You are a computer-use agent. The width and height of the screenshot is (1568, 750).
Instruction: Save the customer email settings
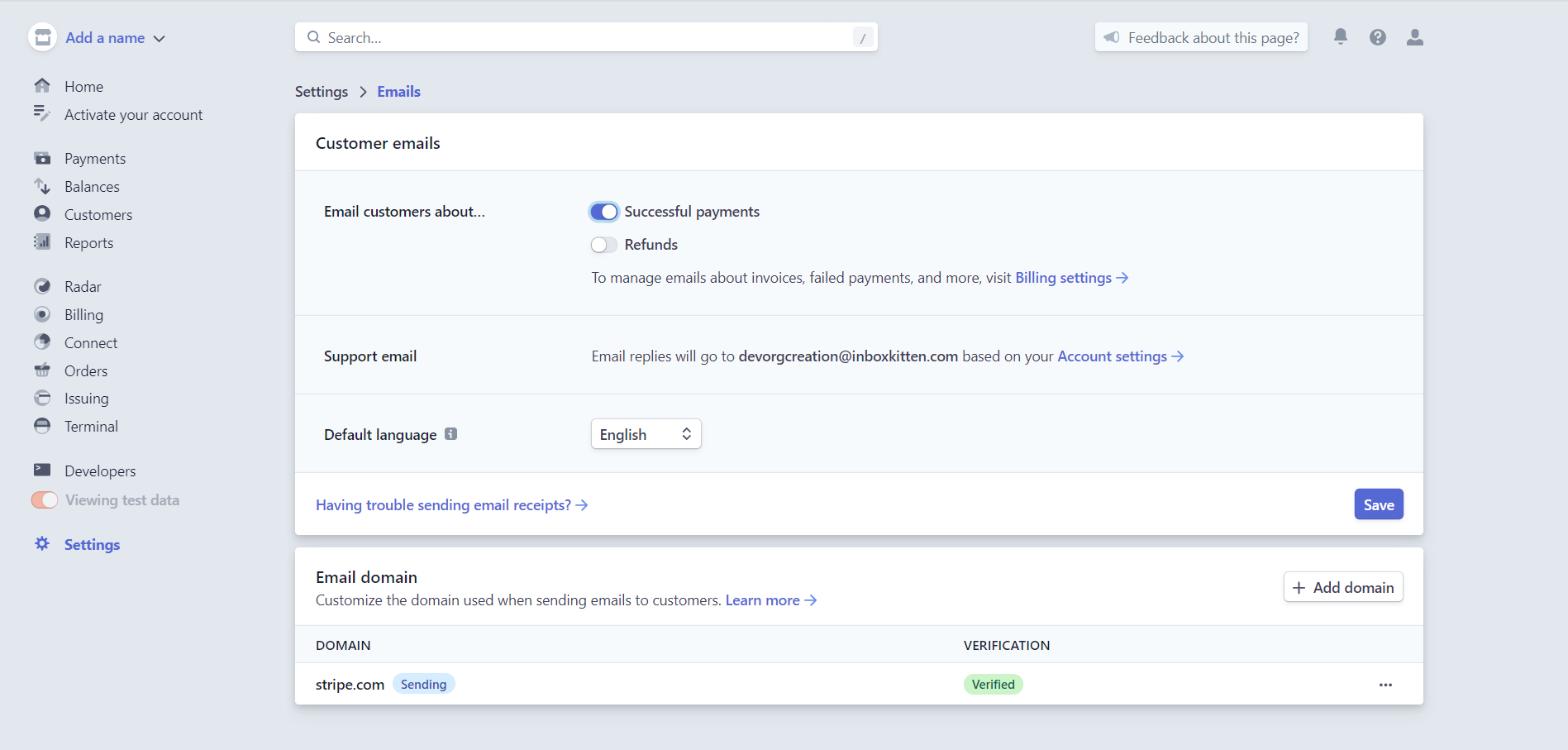pyautogui.click(x=1378, y=504)
